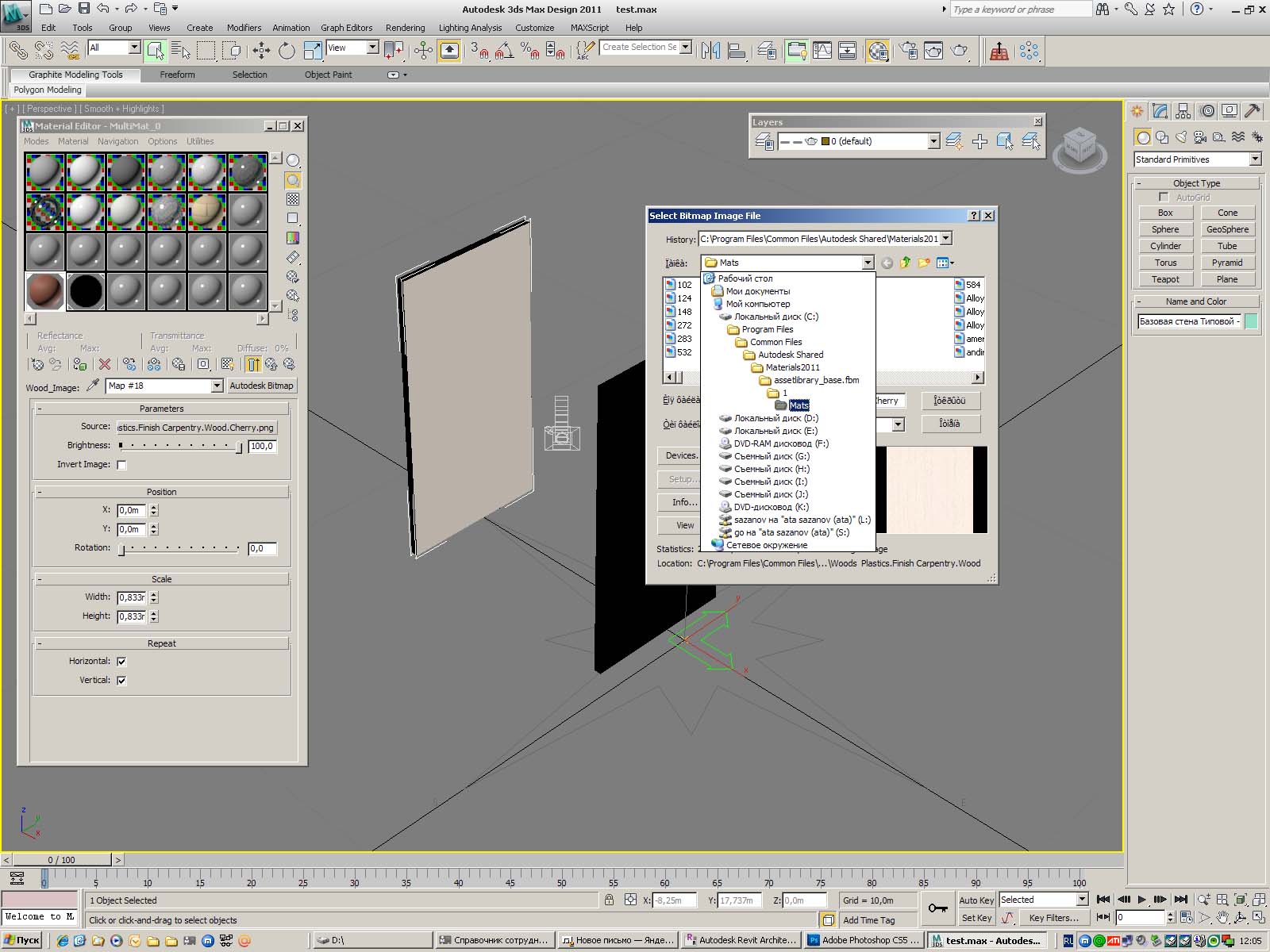Click object color swatch in Name and Color
The height and width of the screenshot is (952, 1270).
(1252, 321)
